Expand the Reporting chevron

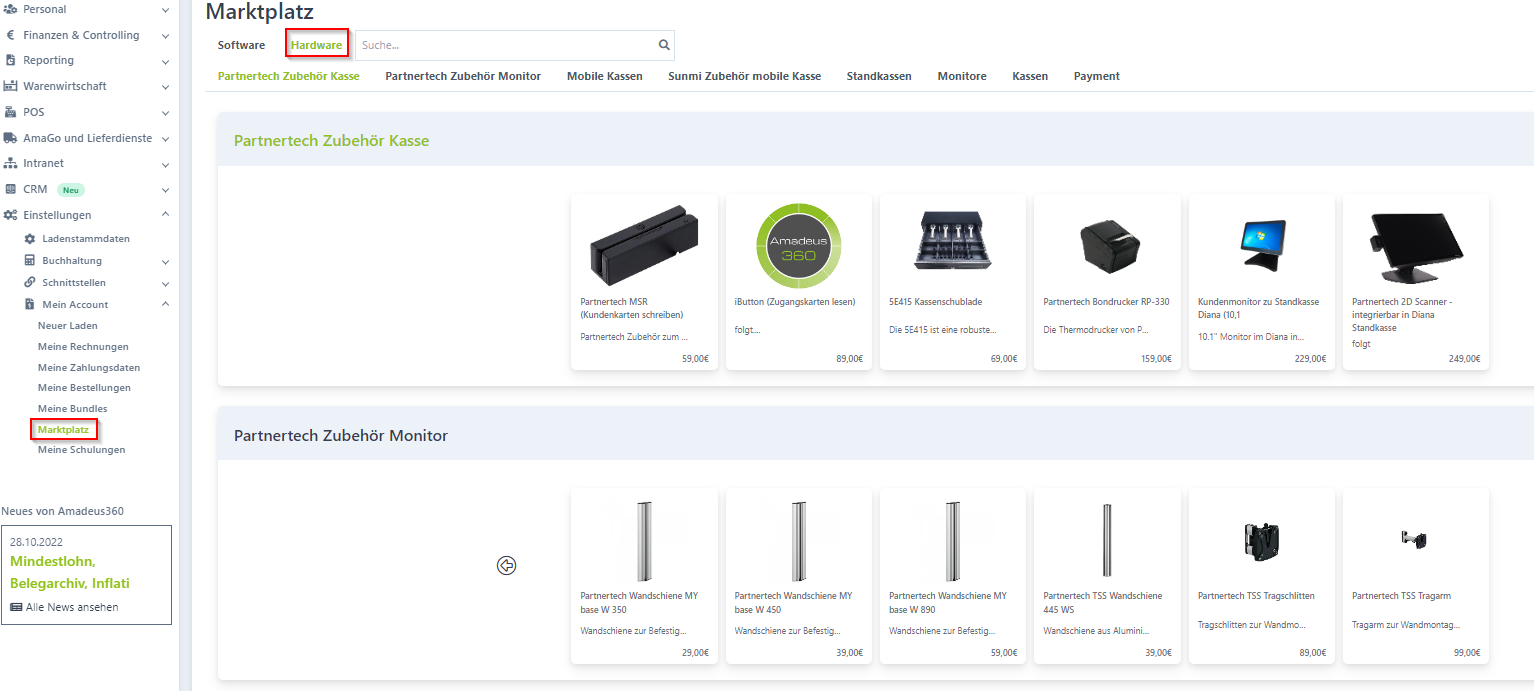(165, 61)
